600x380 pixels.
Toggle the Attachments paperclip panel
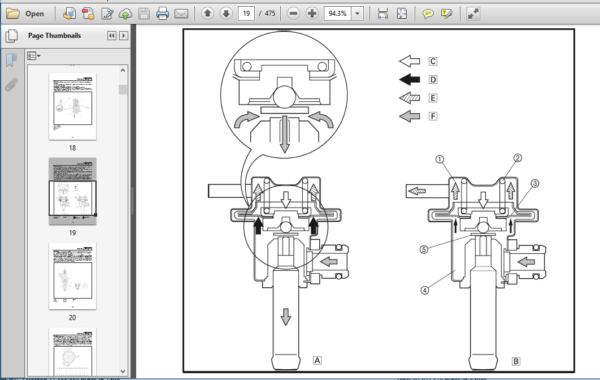tap(11, 85)
